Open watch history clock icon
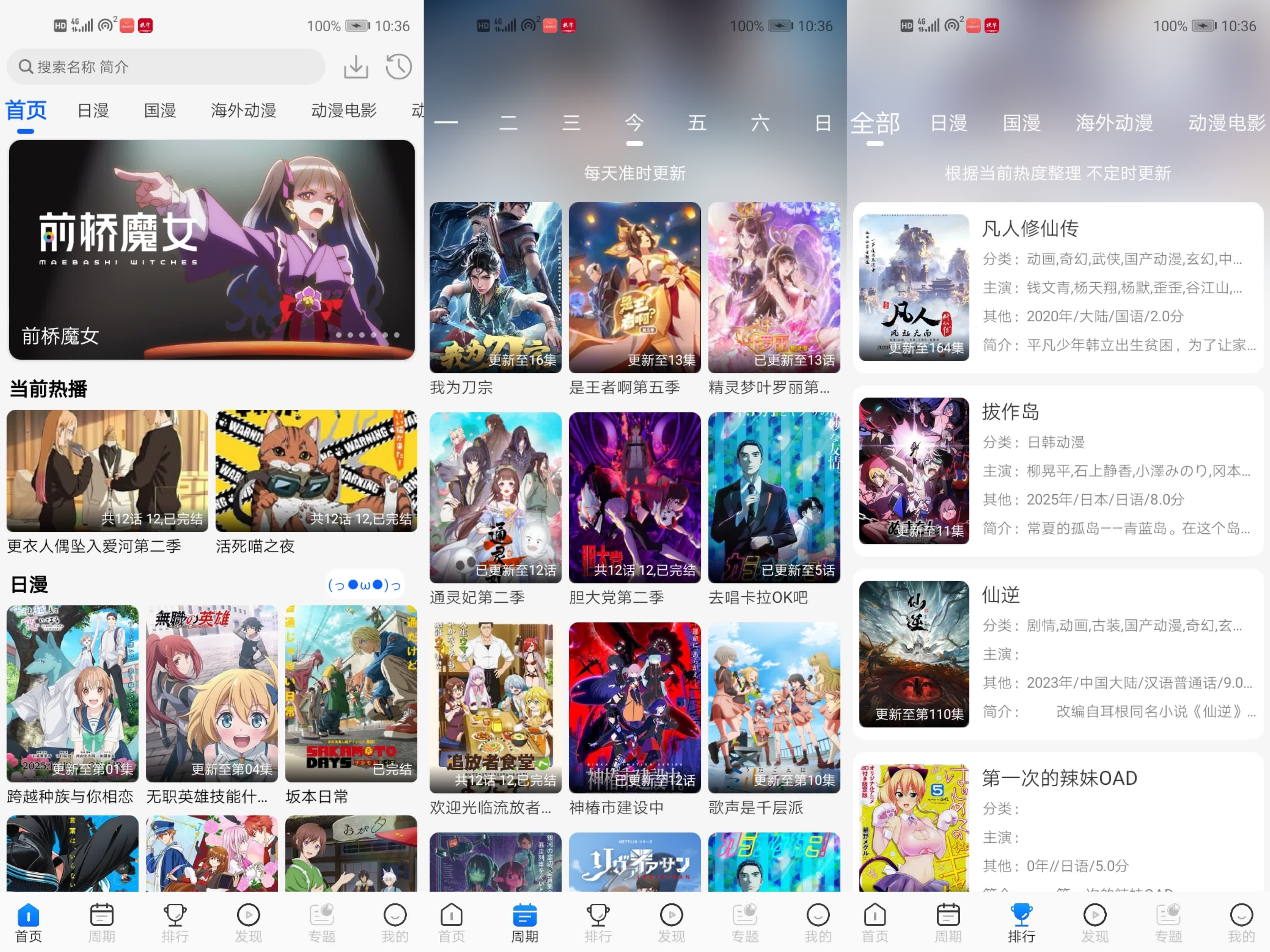 click(398, 67)
